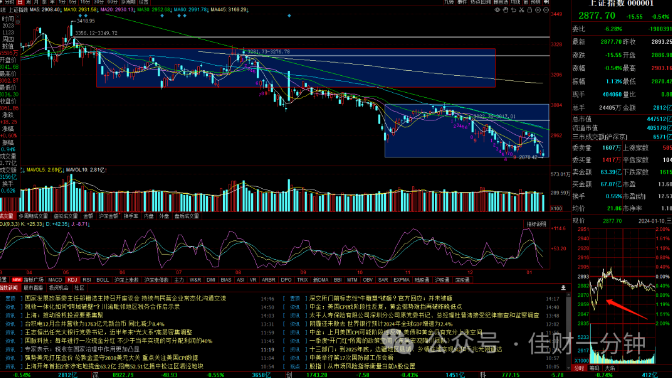Click the KDJ parameter label
The image size is (672, 378).
[x=8, y=224]
